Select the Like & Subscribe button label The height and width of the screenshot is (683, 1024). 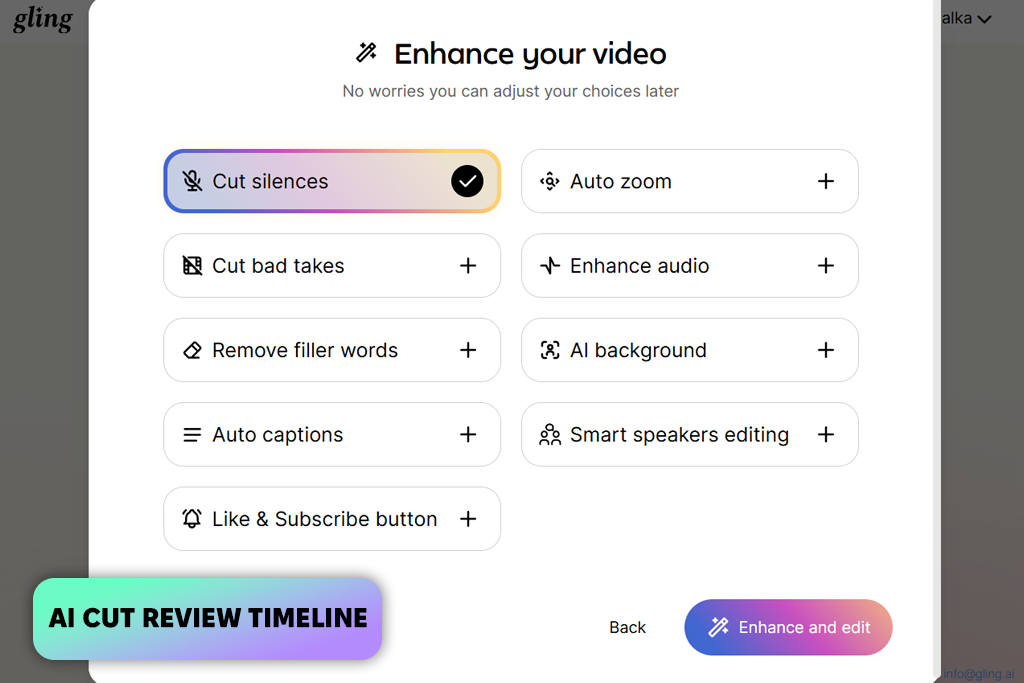click(325, 519)
